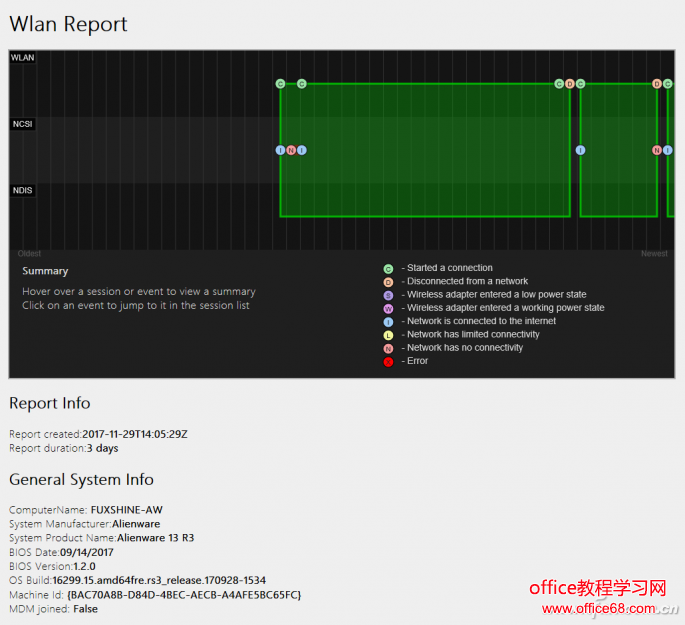Click the General System Info heading
This screenshot has width=685, height=625.
coord(82,480)
